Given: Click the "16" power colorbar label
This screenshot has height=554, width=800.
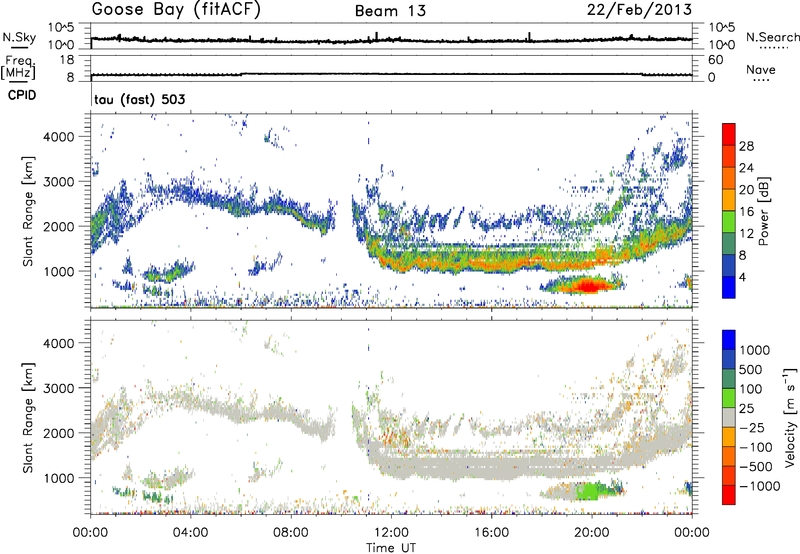Looking at the screenshot, I should [x=746, y=212].
